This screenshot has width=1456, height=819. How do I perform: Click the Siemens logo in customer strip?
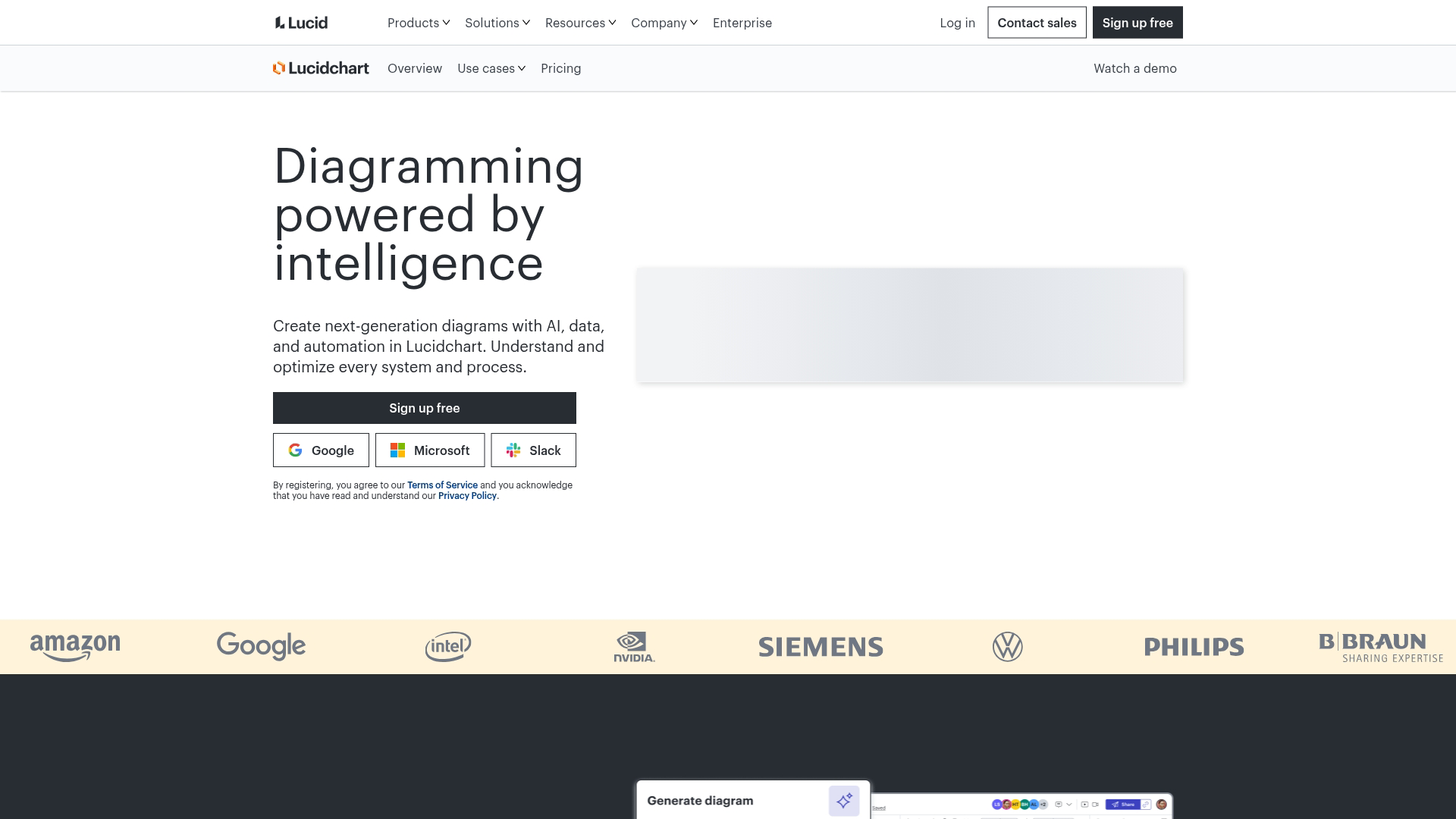point(821,647)
